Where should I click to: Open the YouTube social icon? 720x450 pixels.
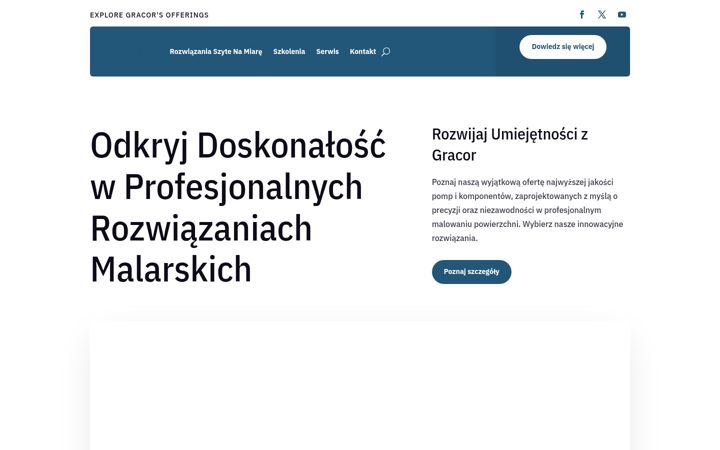point(622,15)
